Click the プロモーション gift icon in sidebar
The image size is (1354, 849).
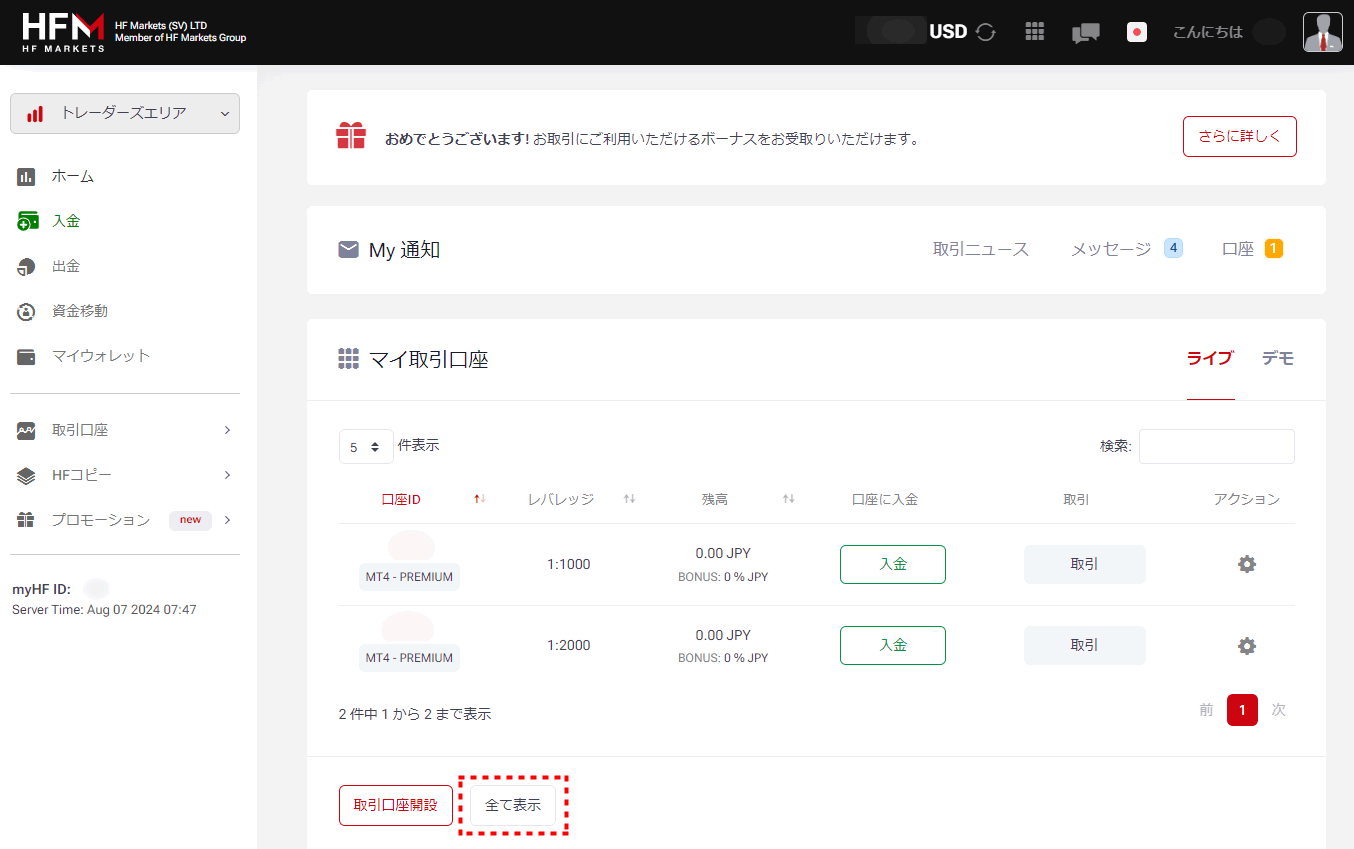click(x=26, y=520)
